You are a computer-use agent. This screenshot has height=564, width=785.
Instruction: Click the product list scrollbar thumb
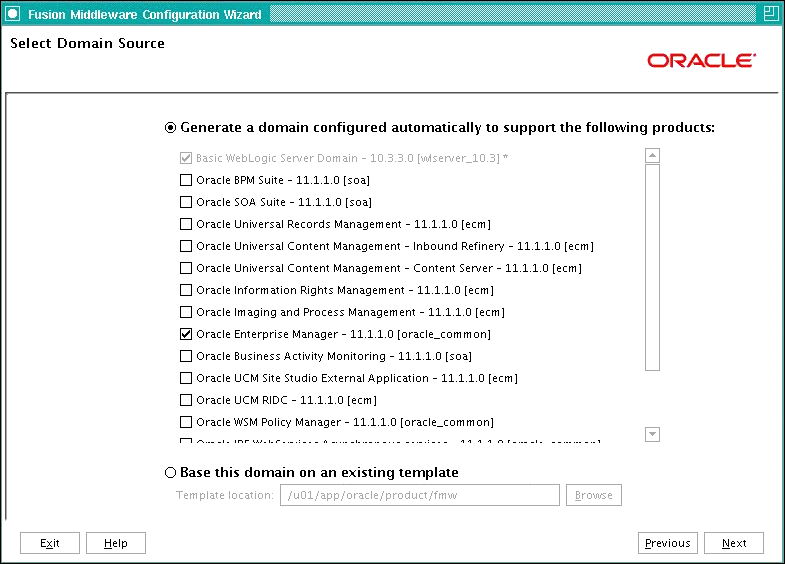click(x=652, y=267)
